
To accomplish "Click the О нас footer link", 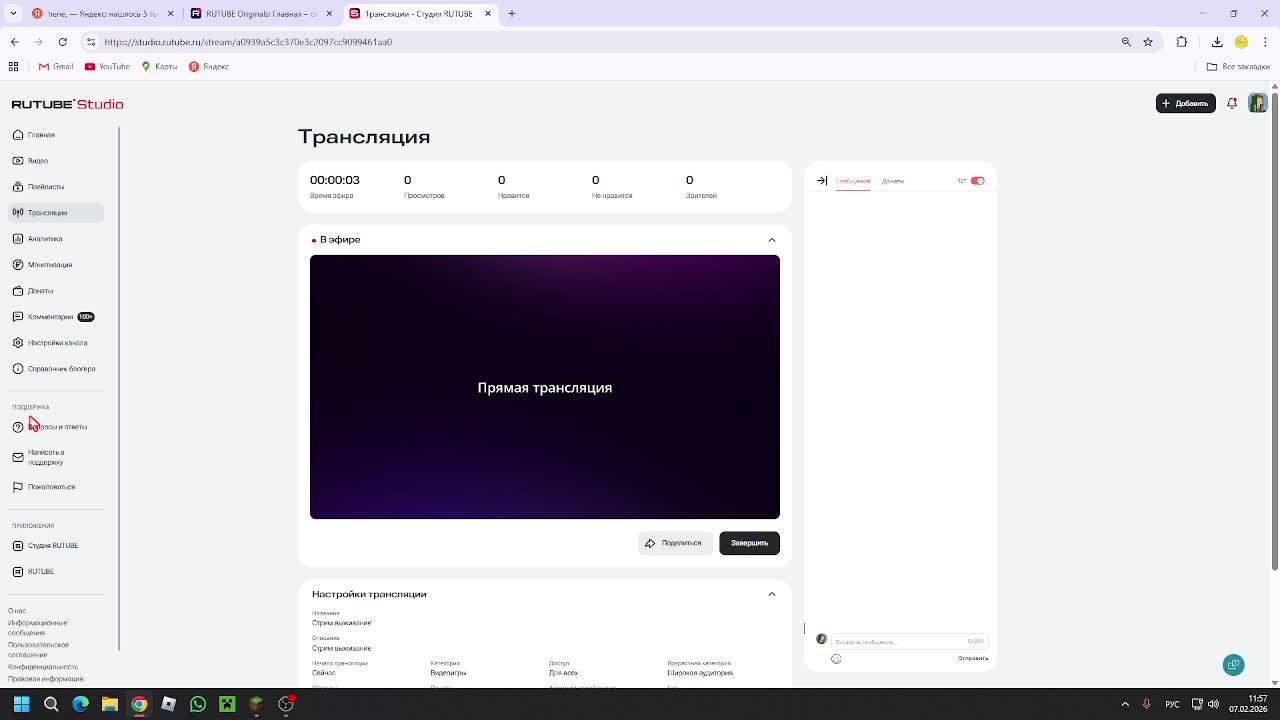I will [17, 610].
